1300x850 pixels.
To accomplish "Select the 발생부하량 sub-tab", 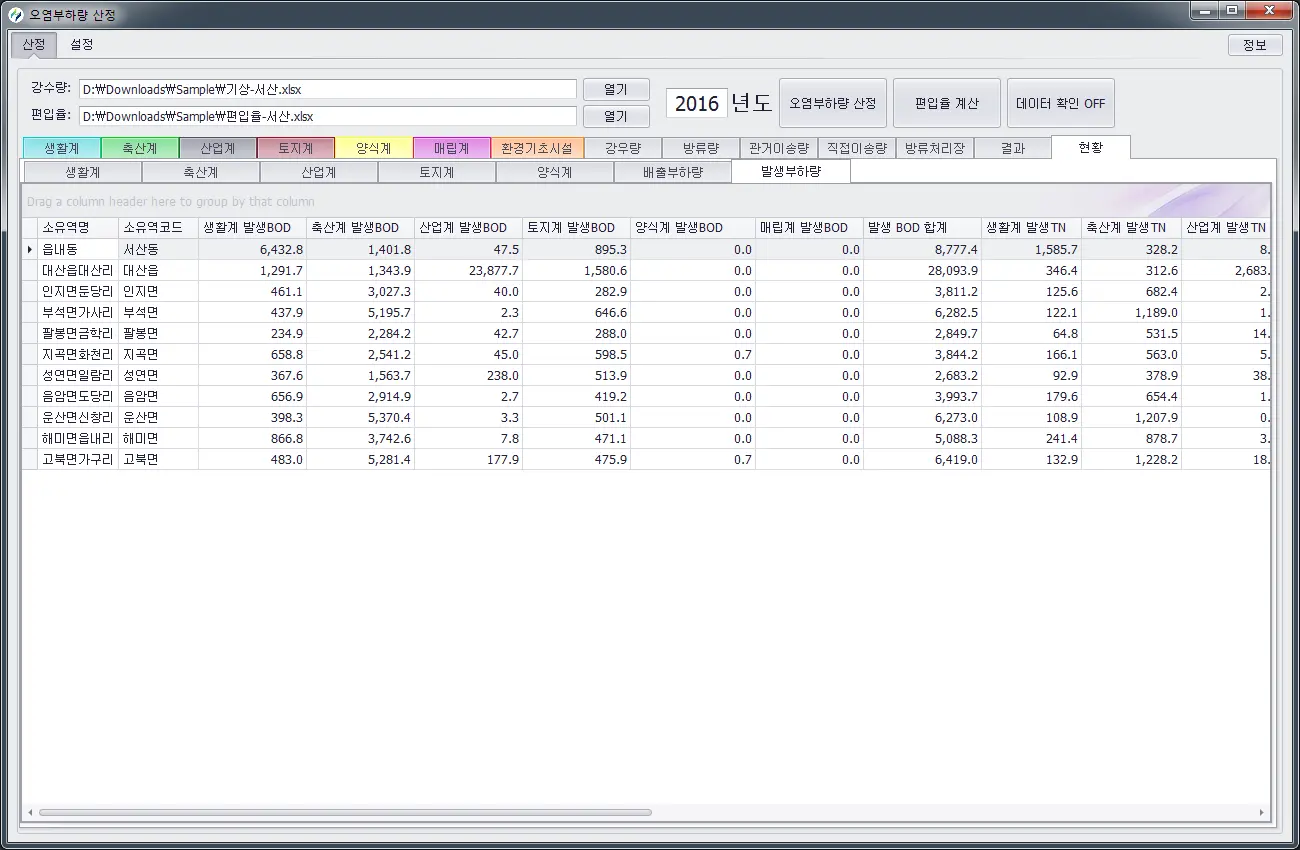I will [x=791, y=171].
